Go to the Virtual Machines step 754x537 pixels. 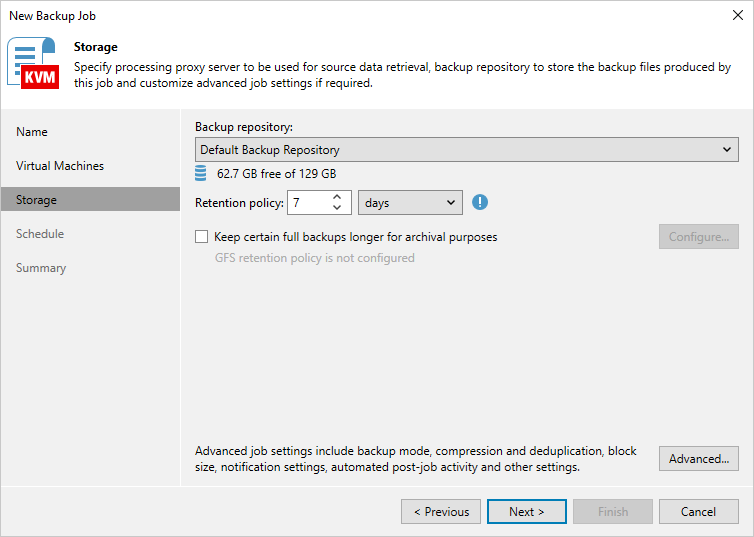(x=60, y=166)
